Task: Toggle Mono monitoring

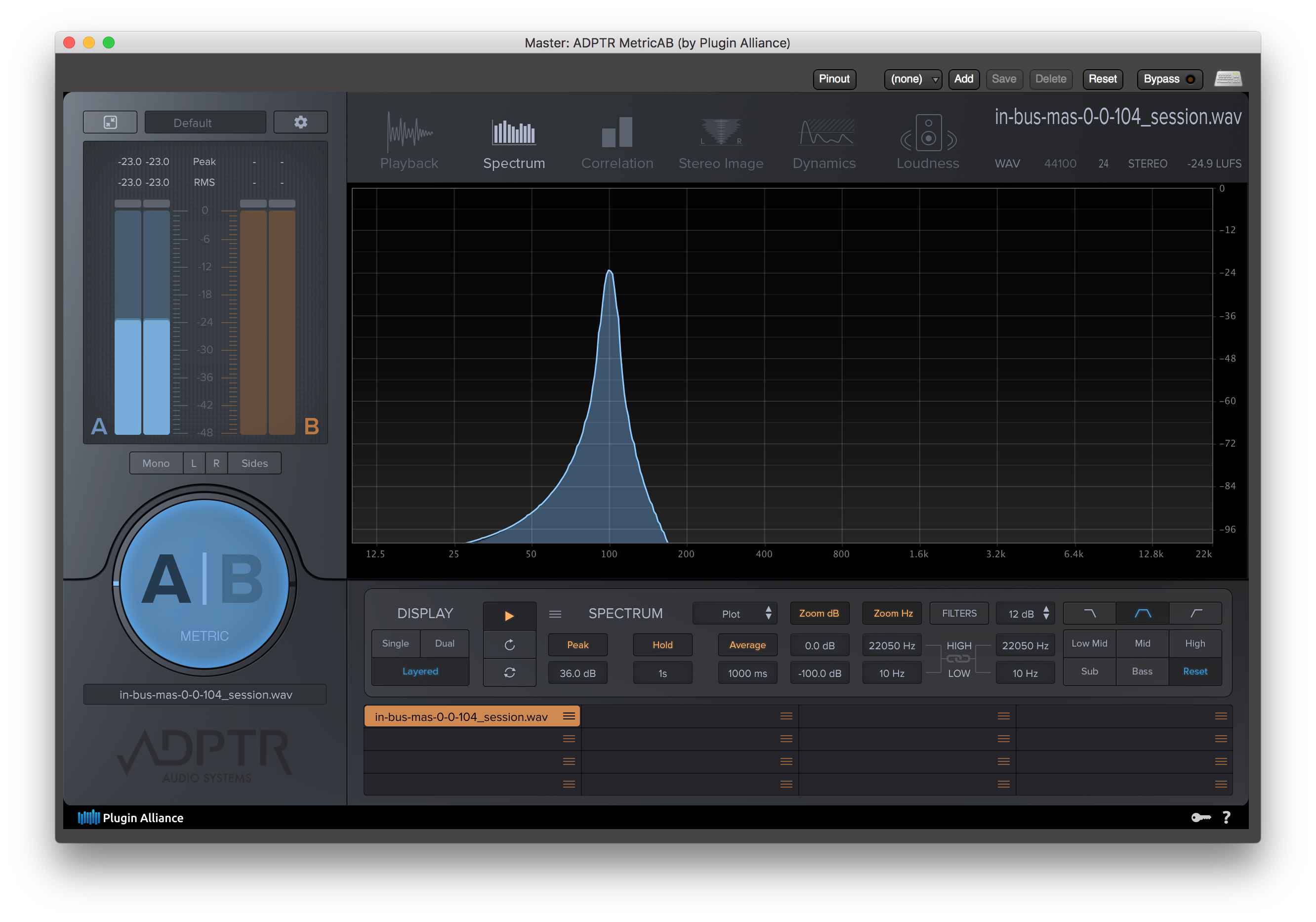Action: point(156,463)
